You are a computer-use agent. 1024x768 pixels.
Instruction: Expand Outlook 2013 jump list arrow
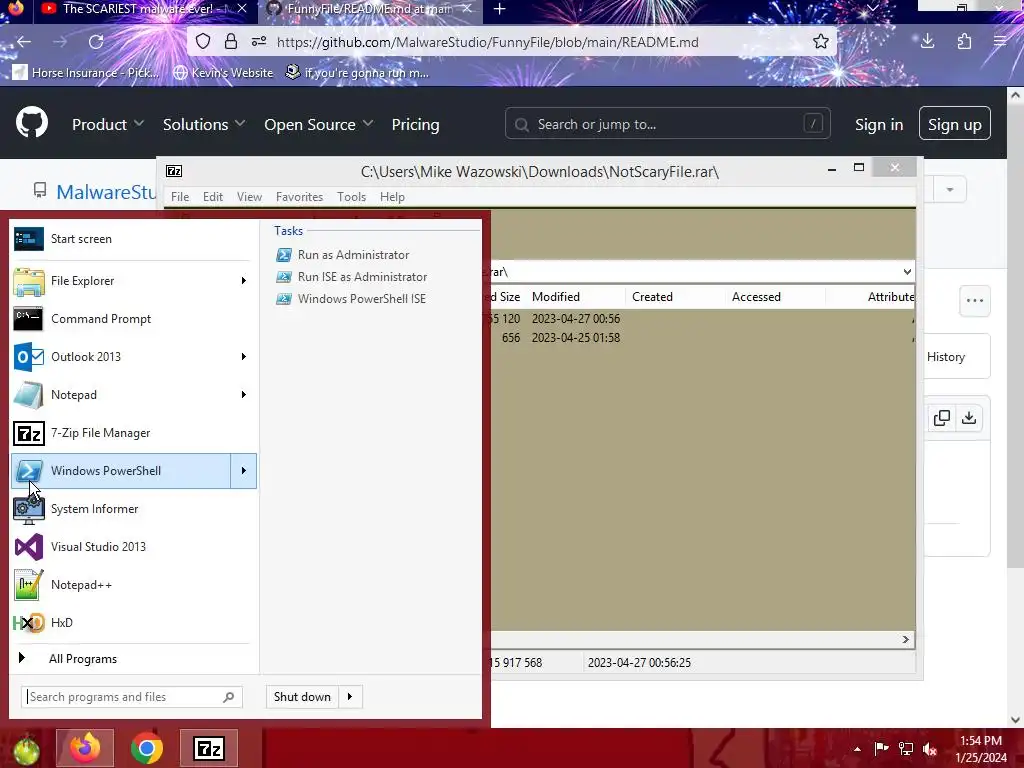click(x=244, y=357)
